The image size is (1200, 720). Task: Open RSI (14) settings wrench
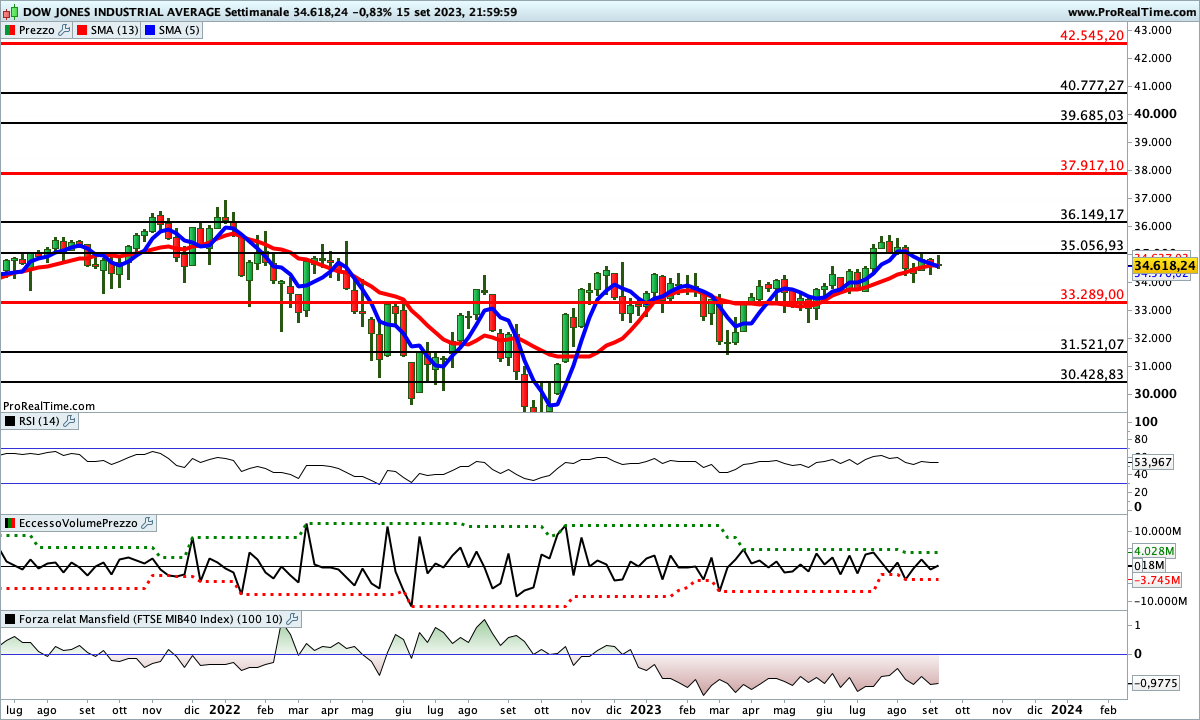point(69,421)
